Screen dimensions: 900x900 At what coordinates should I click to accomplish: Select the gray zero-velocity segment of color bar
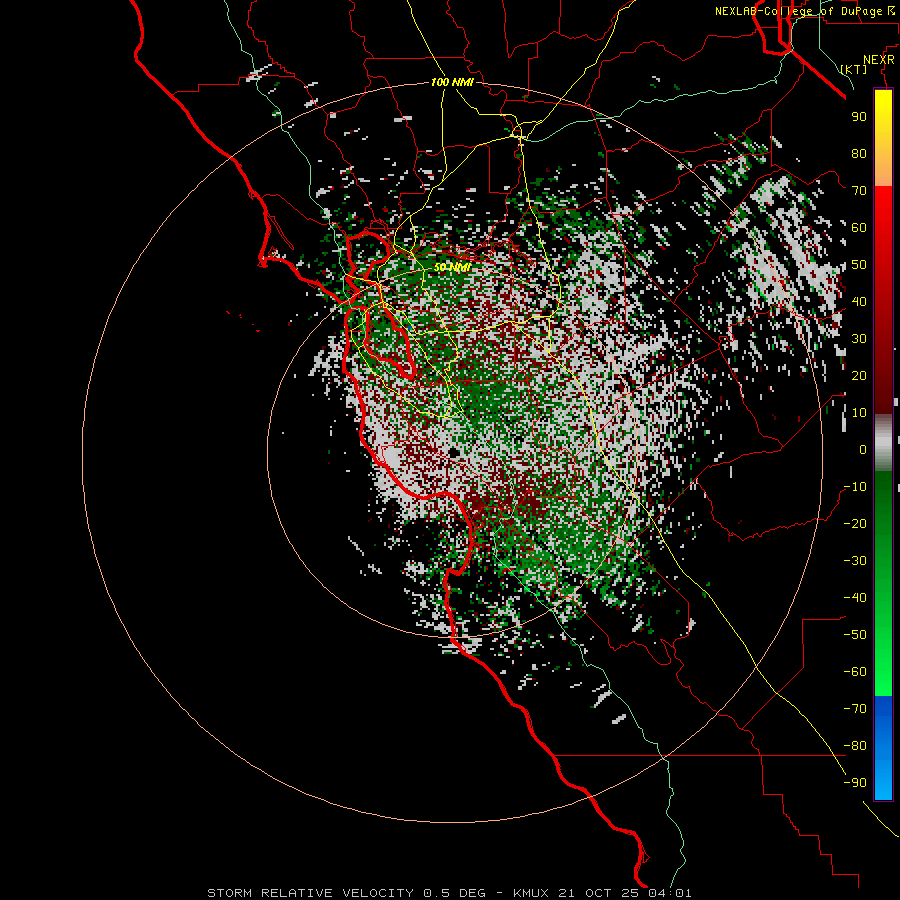click(883, 443)
